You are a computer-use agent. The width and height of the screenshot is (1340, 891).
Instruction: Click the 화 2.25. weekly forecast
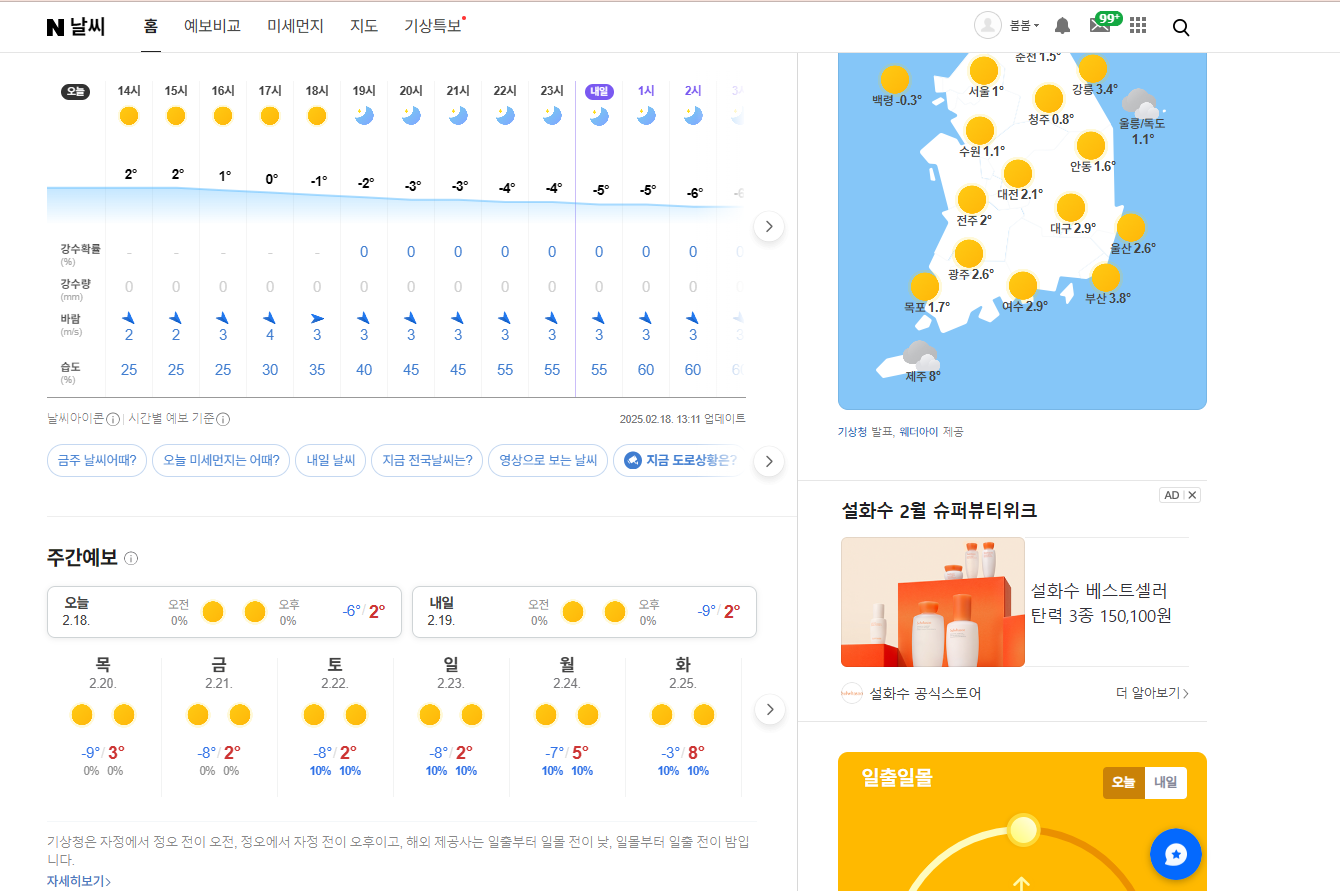pyautogui.click(x=683, y=716)
